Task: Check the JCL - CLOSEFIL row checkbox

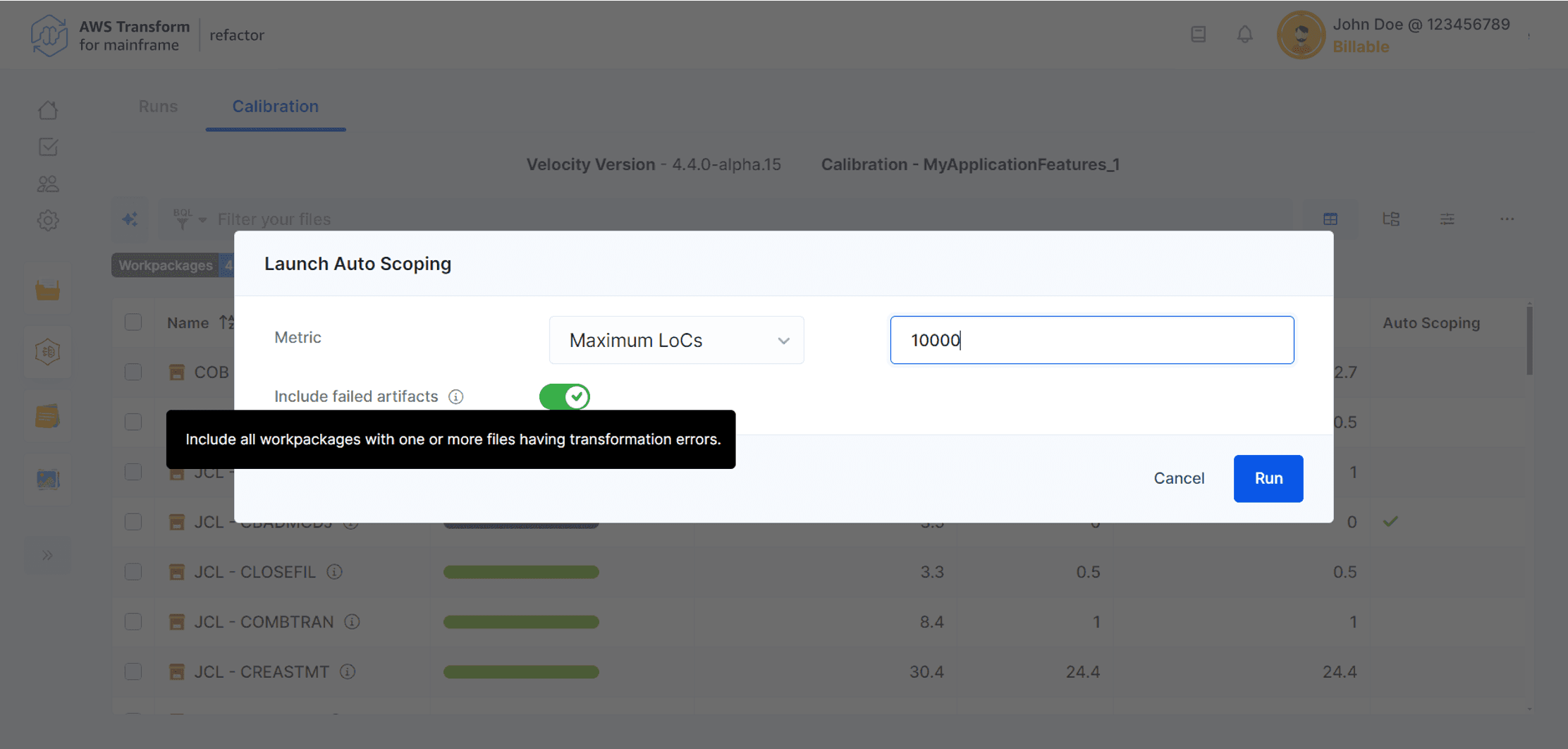Action: [133, 571]
